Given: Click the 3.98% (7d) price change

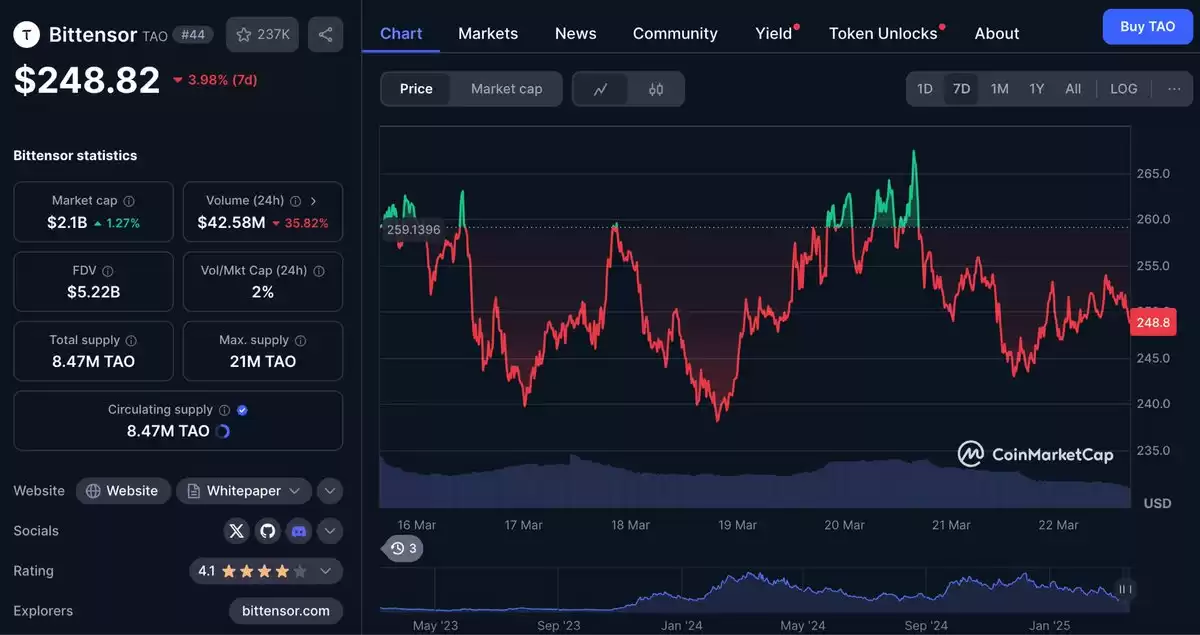Looking at the screenshot, I should coord(215,80).
